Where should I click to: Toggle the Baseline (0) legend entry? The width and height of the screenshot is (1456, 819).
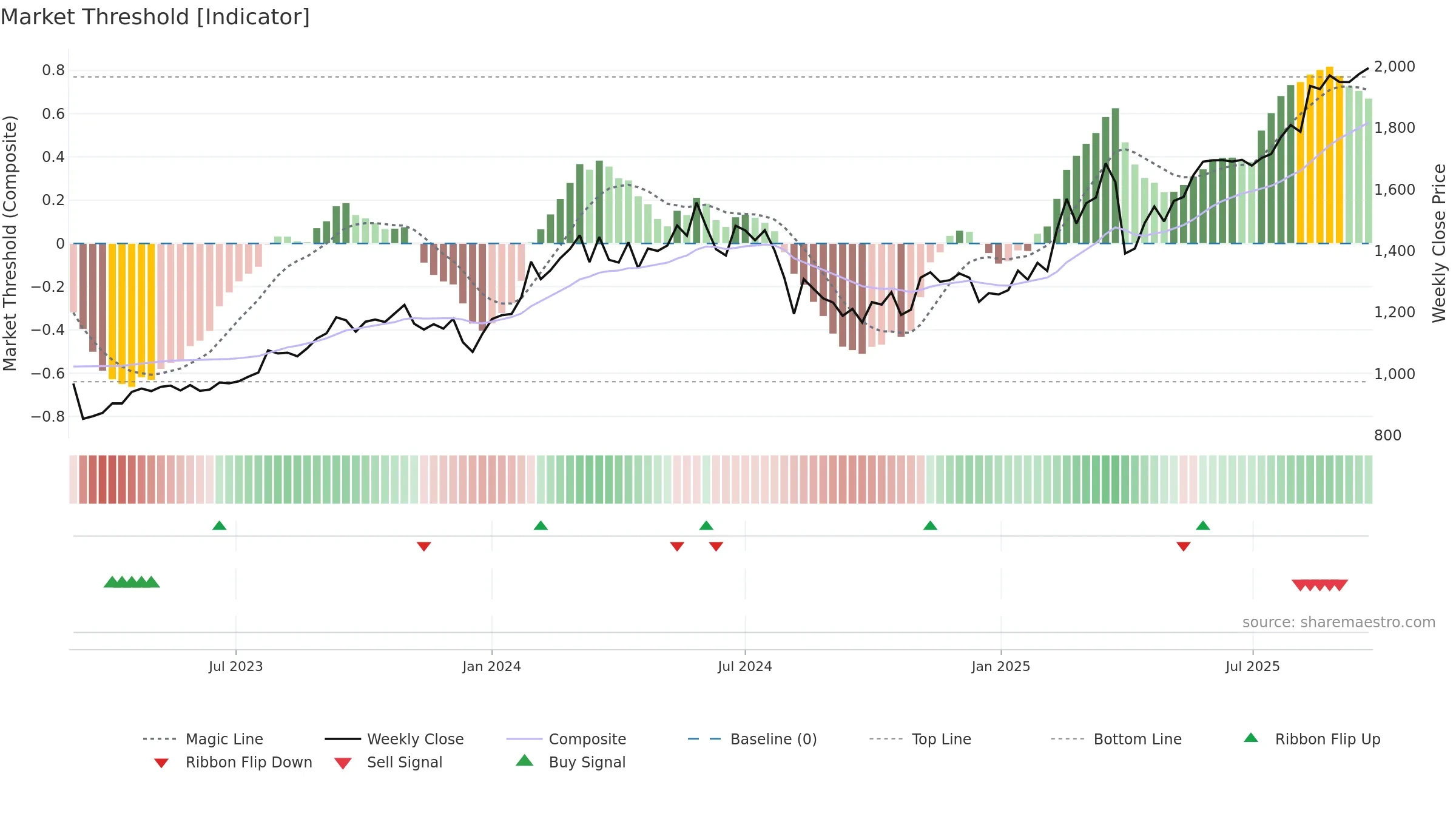click(x=752, y=739)
